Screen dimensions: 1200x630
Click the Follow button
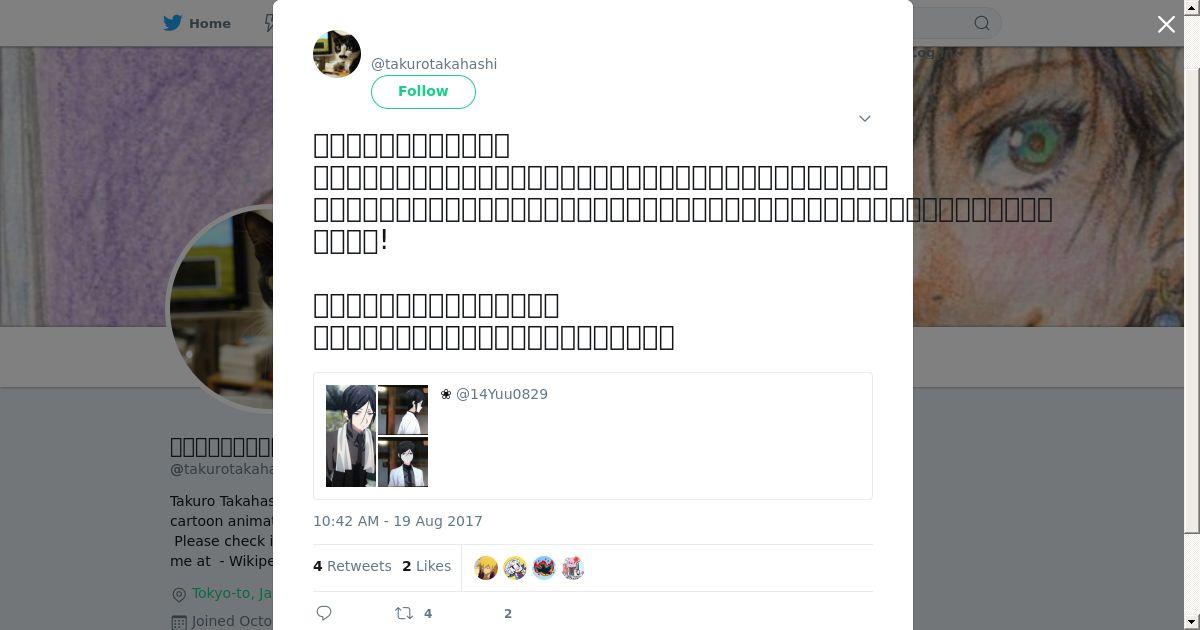423,91
